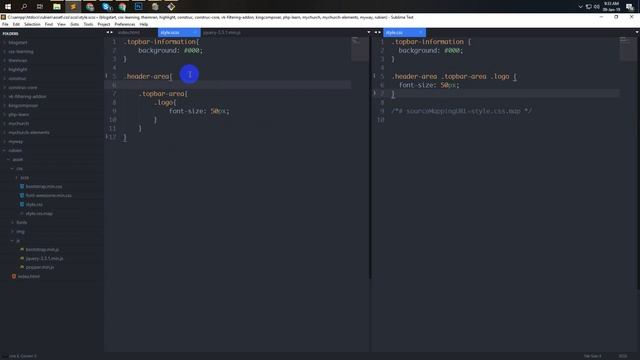Open Task View from the taskbar
Screen dimensions: 640x360
(40, 7)
